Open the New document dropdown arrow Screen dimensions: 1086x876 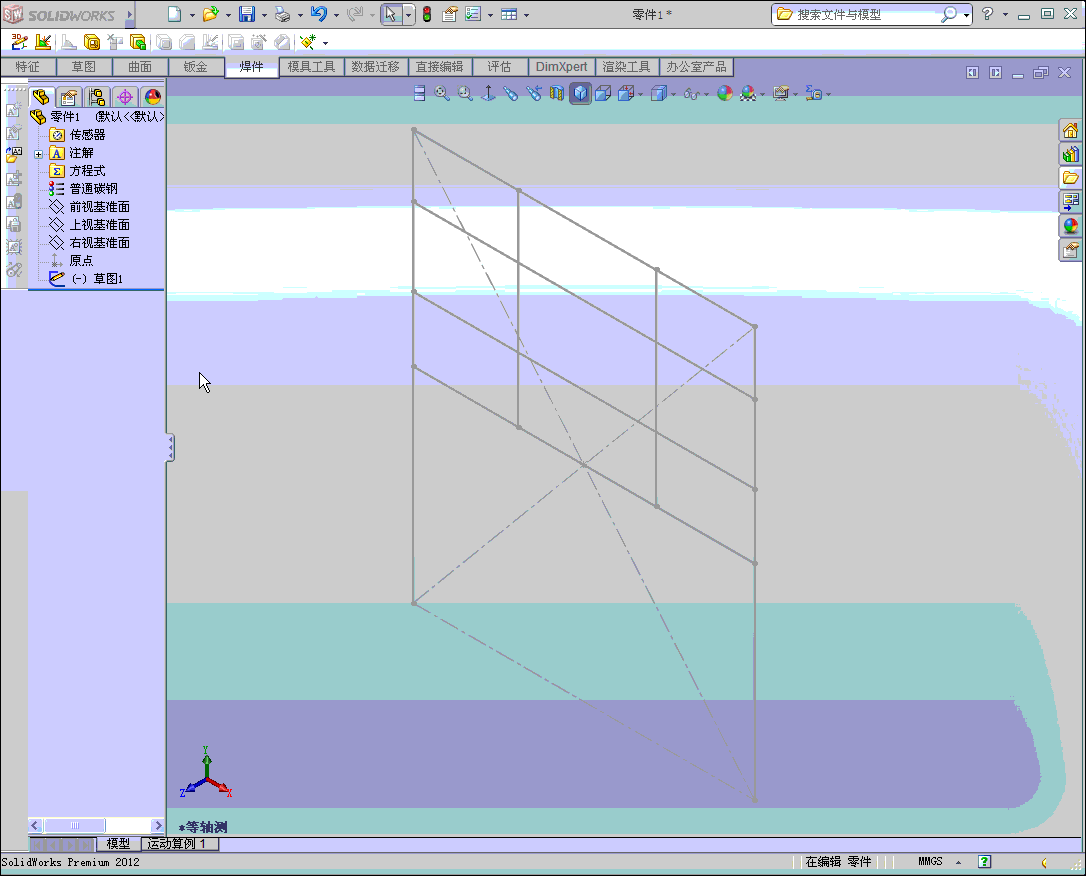pyautogui.click(x=192, y=15)
